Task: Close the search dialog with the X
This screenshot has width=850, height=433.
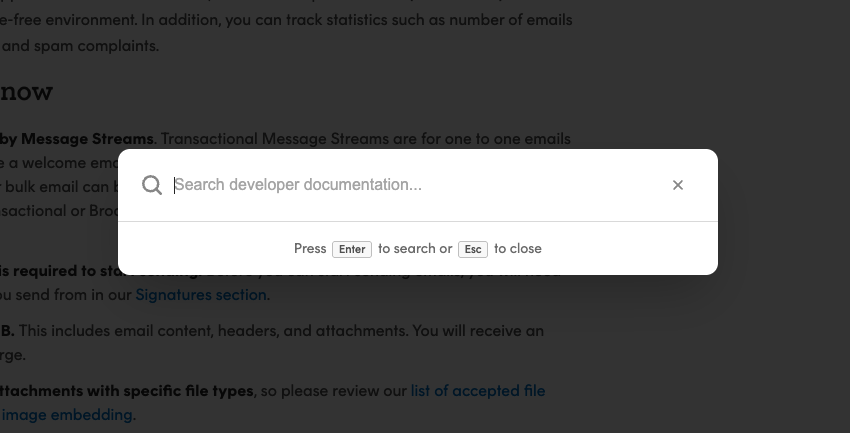Action: point(678,185)
